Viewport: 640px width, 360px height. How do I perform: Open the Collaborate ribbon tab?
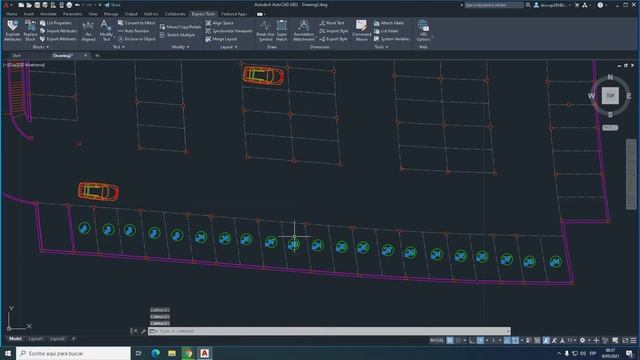(x=175, y=14)
